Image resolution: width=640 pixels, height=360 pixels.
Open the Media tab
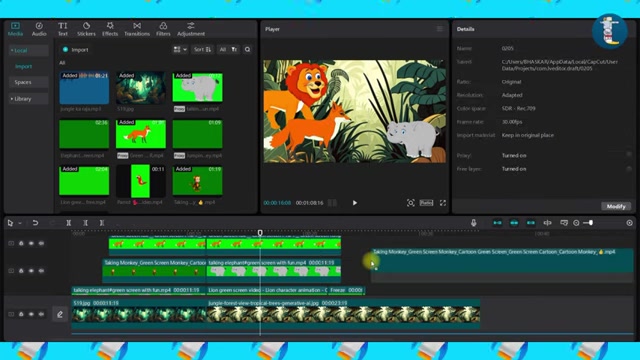15,29
